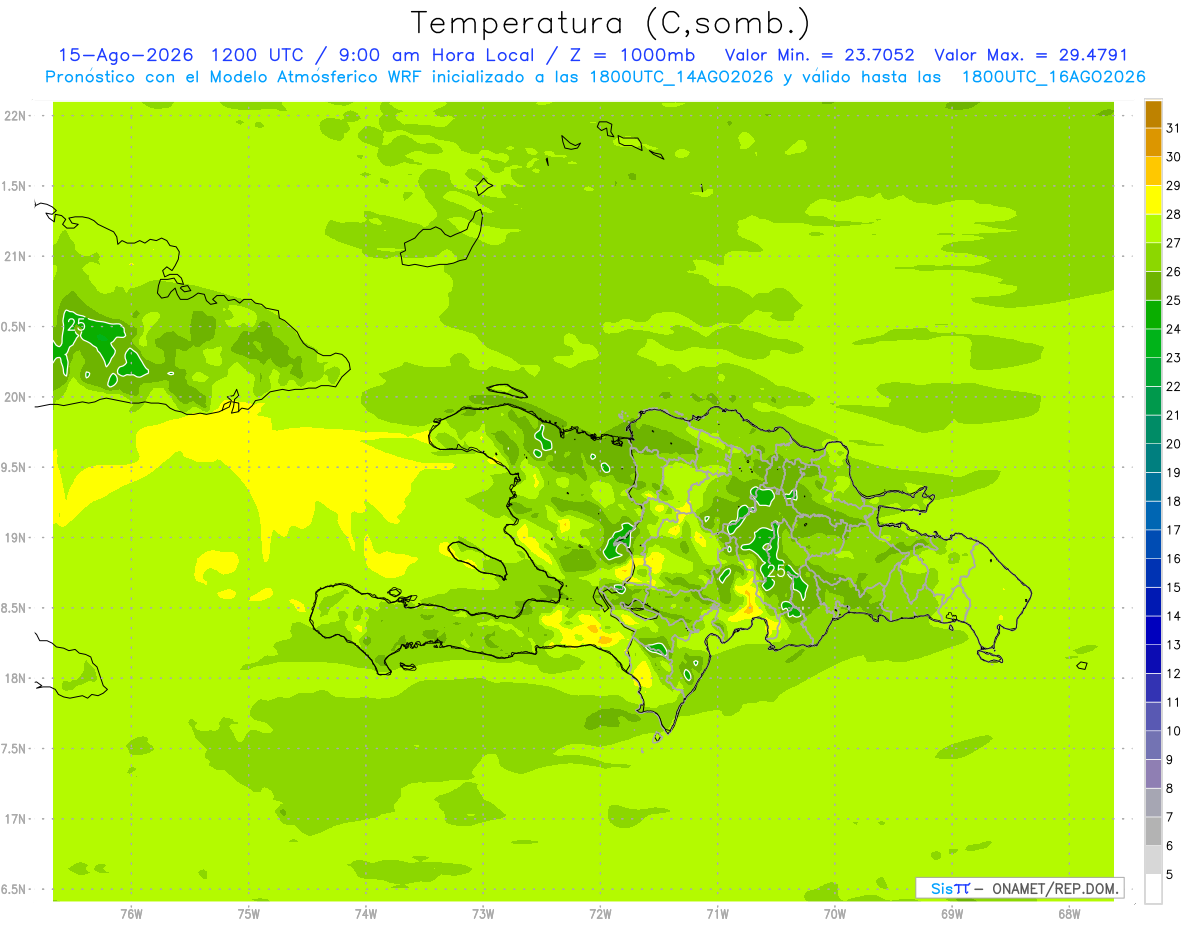Click the legend value 24
The width and height of the screenshot is (1200, 927).
[x=1174, y=328]
